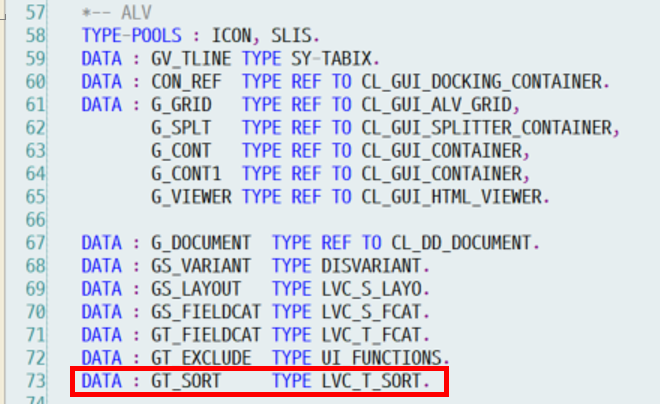
Task: Select the G_SPLT variable
Action: tap(181, 128)
